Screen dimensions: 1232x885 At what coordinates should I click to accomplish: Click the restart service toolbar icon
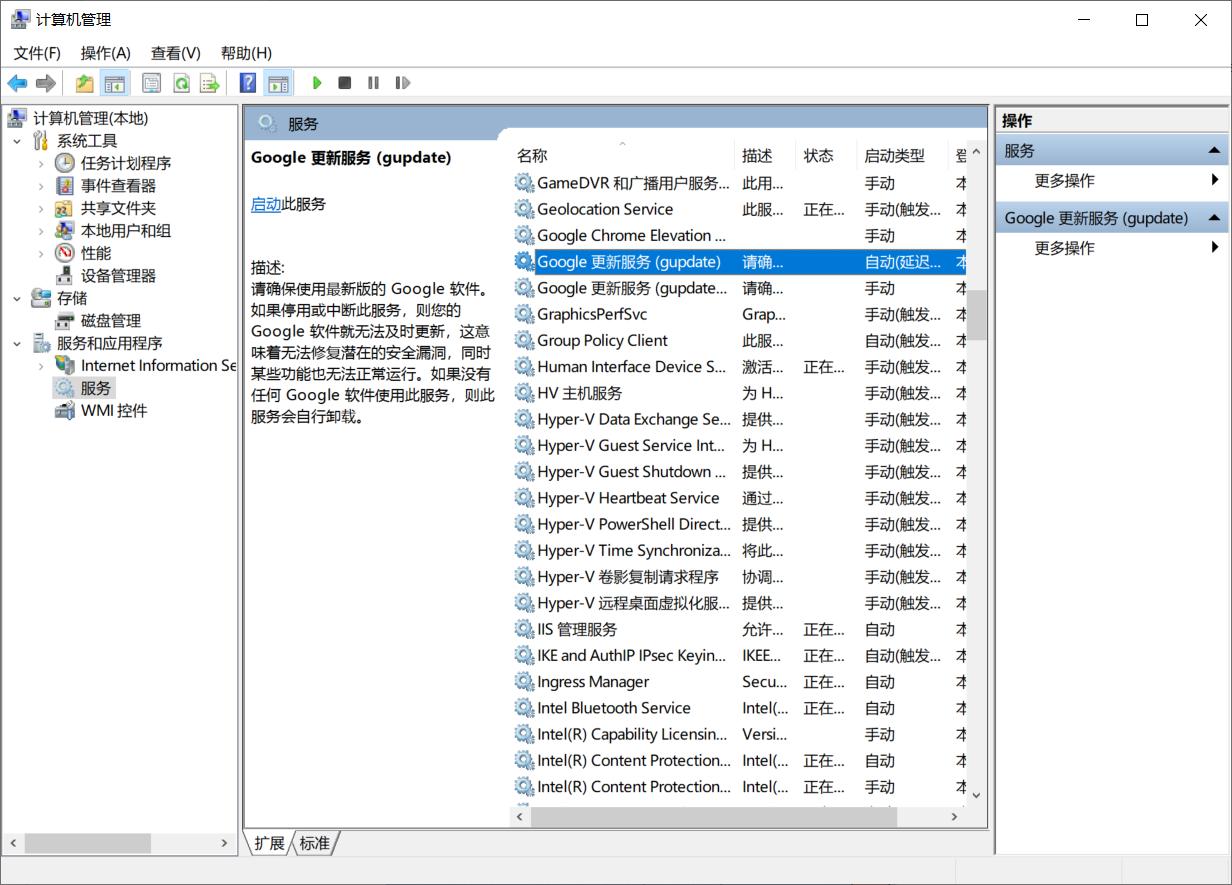[402, 83]
